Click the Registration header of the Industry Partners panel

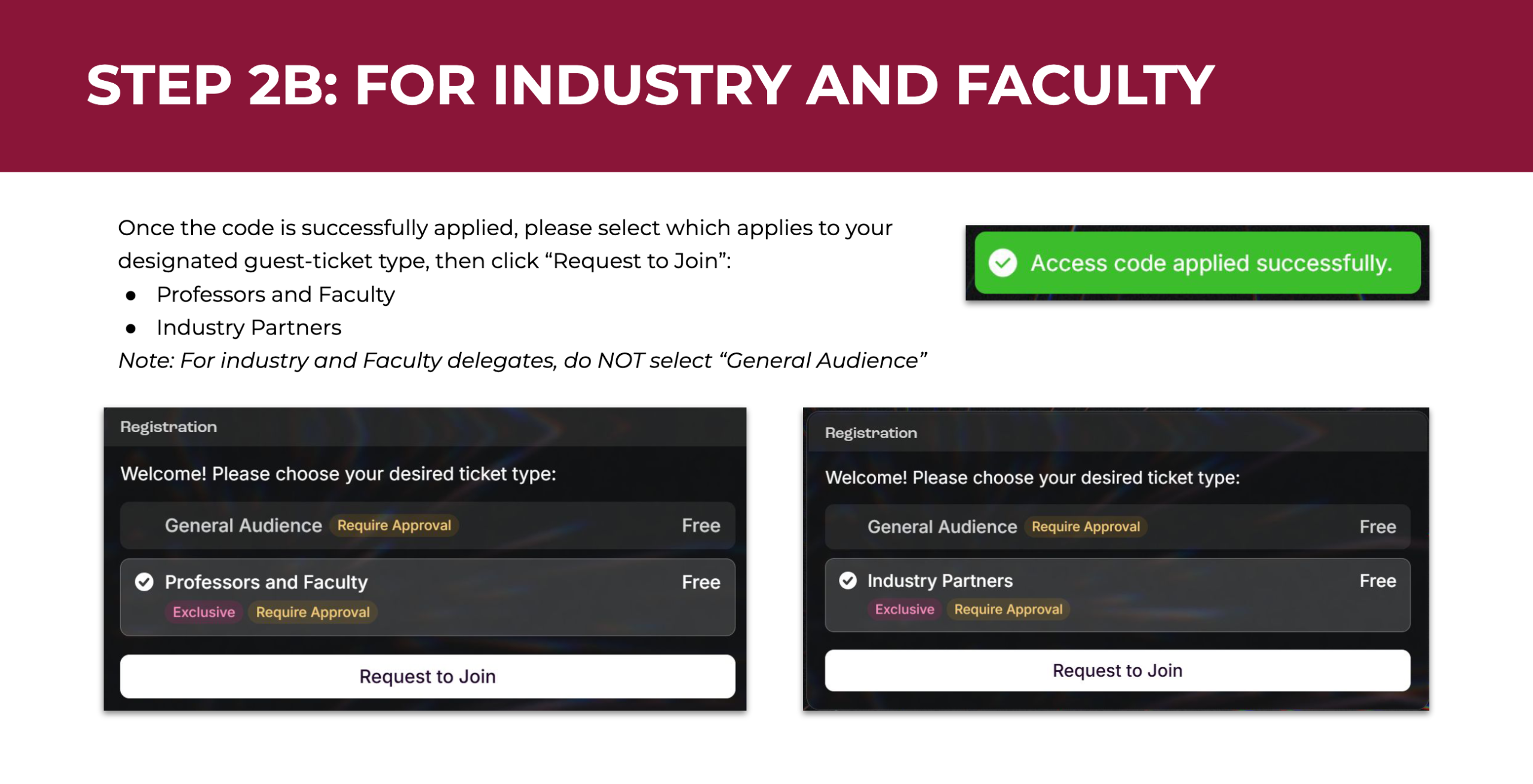871,433
